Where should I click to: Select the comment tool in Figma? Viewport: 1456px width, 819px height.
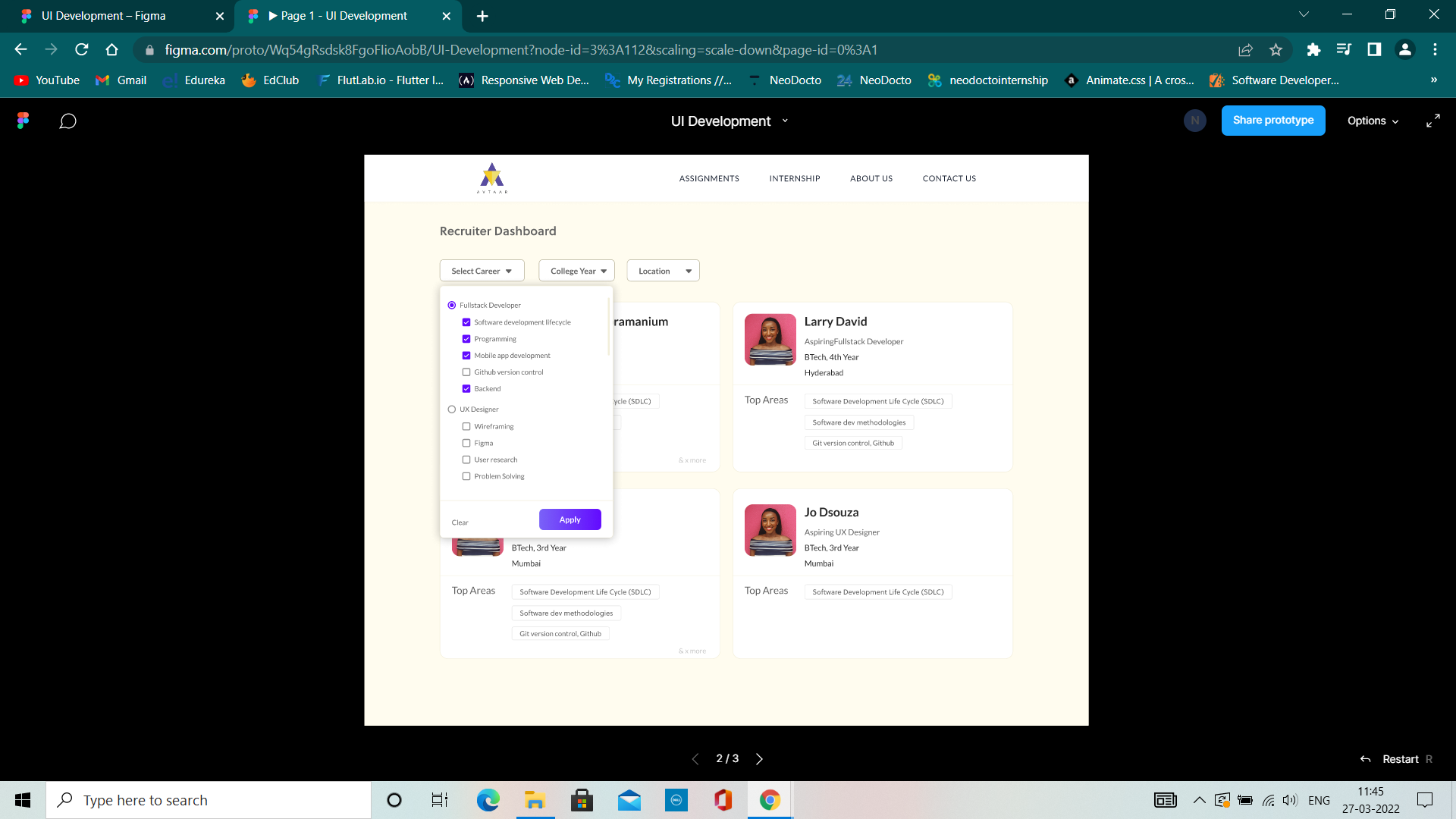[x=67, y=121]
